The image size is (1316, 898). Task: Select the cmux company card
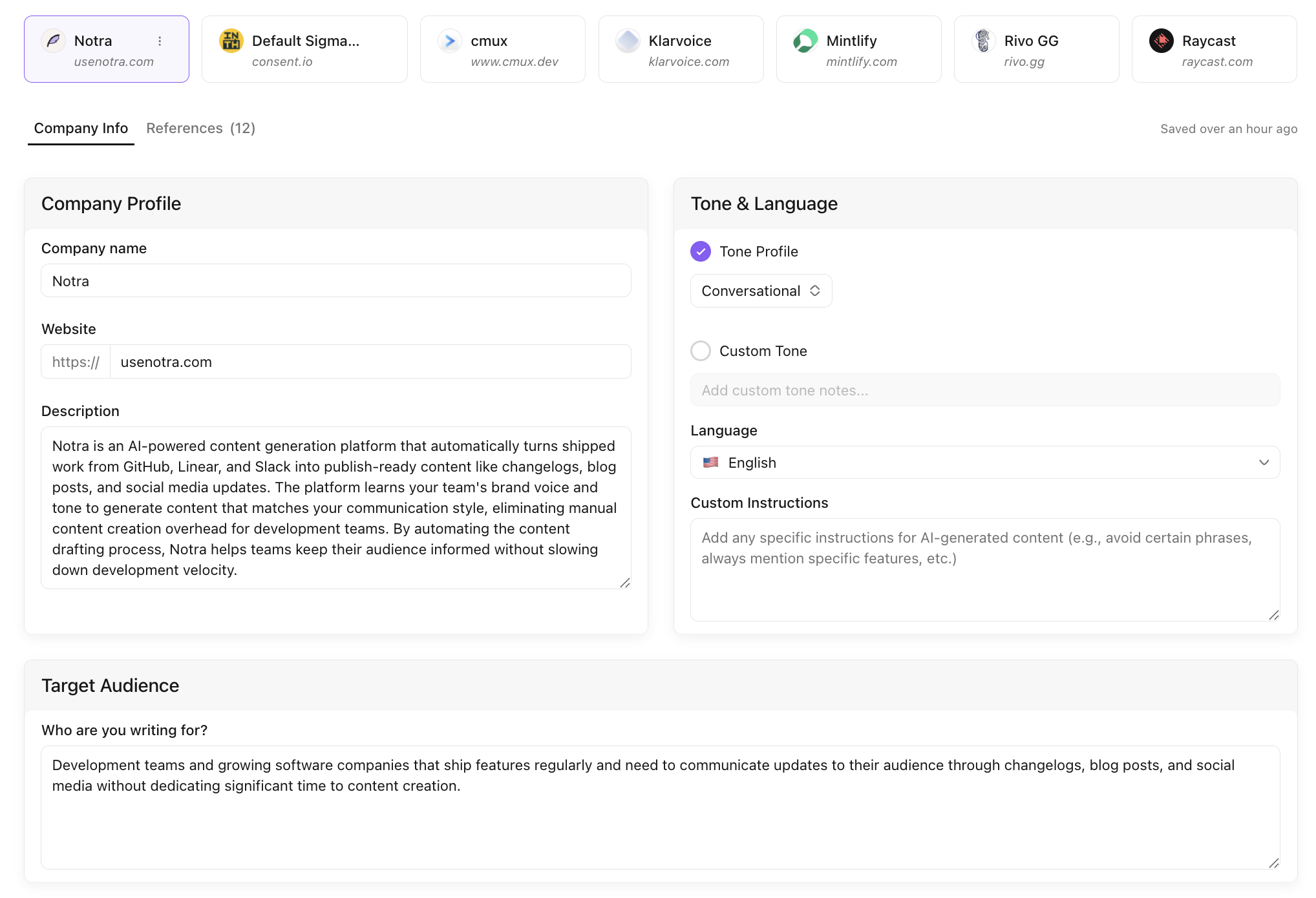pyautogui.click(x=503, y=49)
